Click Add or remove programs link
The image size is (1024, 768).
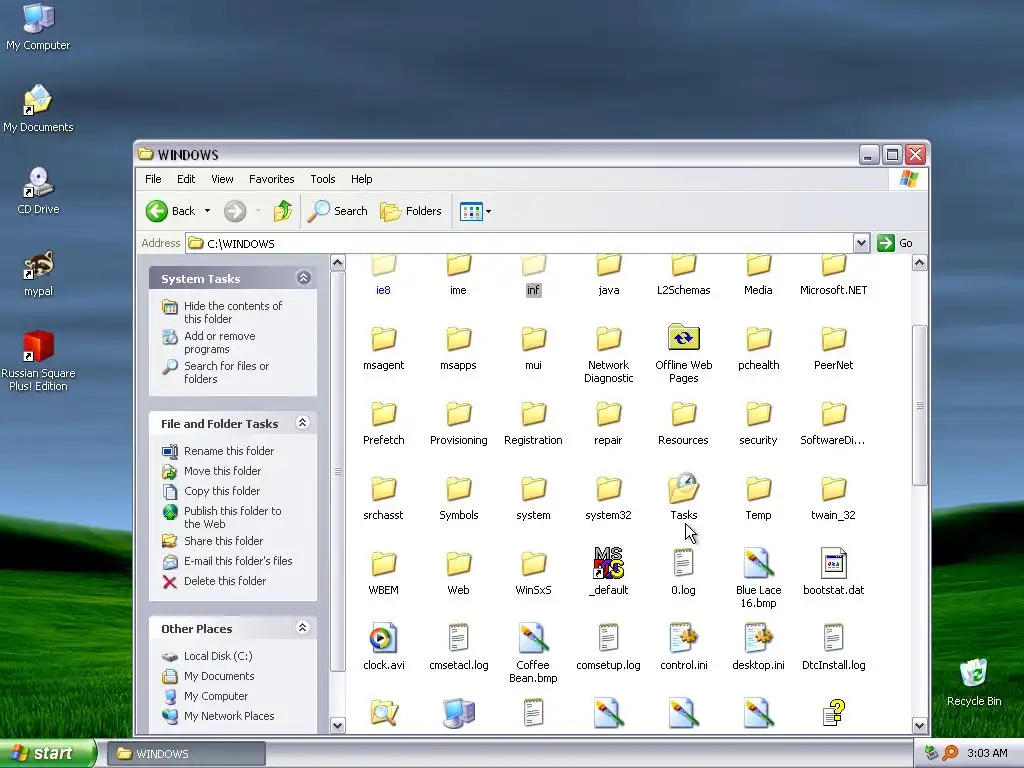coord(219,342)
